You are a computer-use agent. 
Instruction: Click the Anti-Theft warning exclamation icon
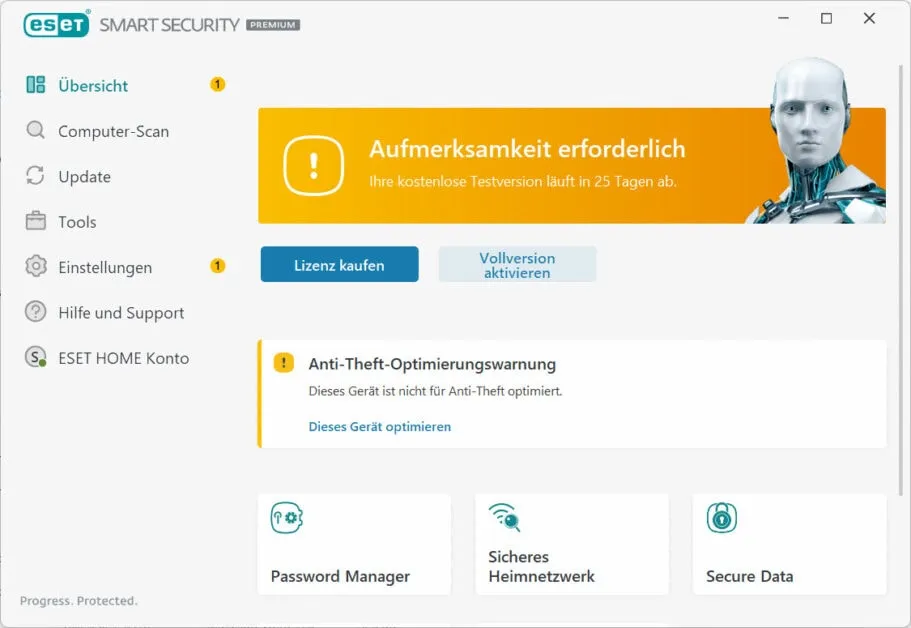[283, 364]
